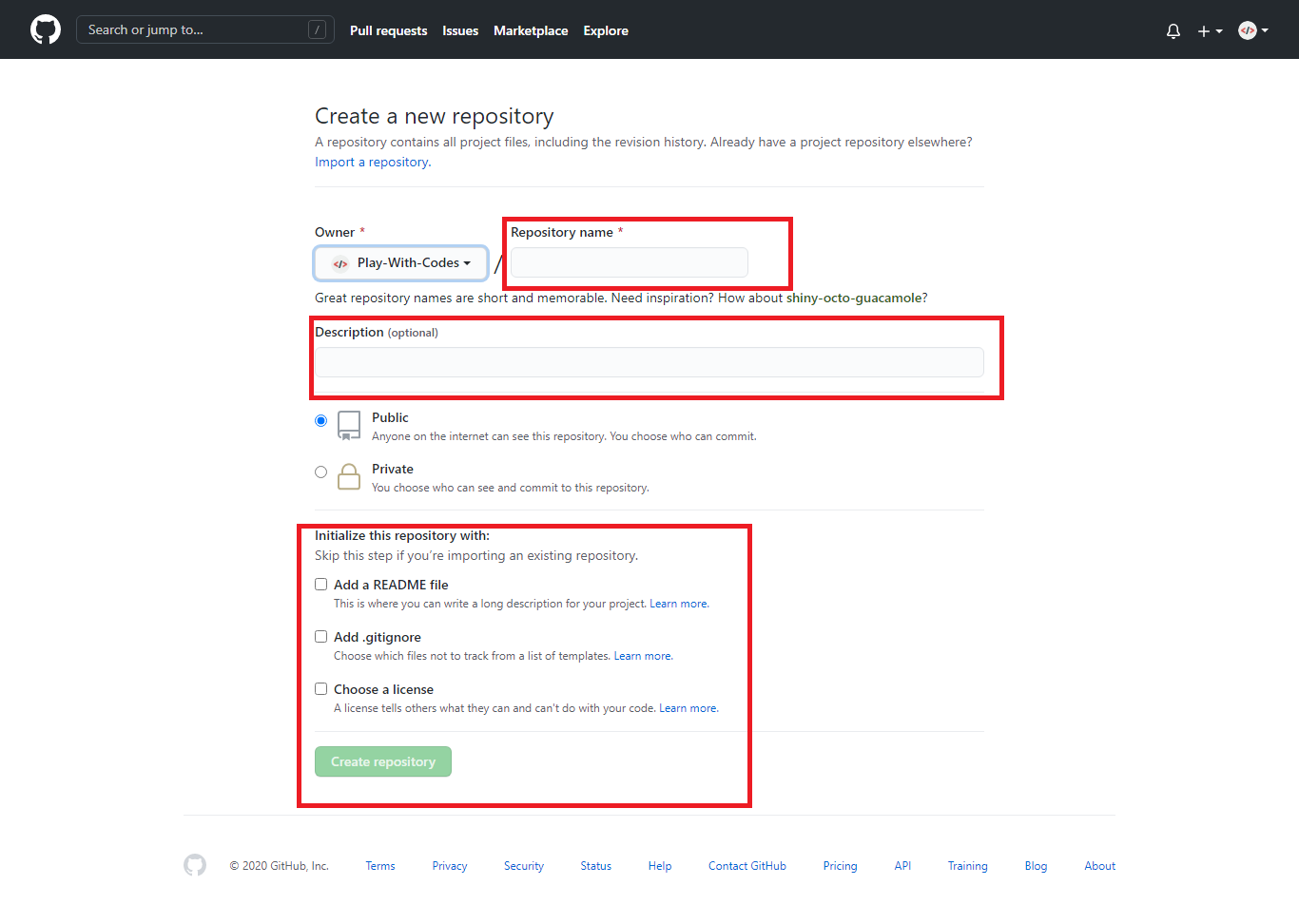This screenshot has width=1299, height=924.
Task: Open Learn more link for README file
Action: point(679,604)
